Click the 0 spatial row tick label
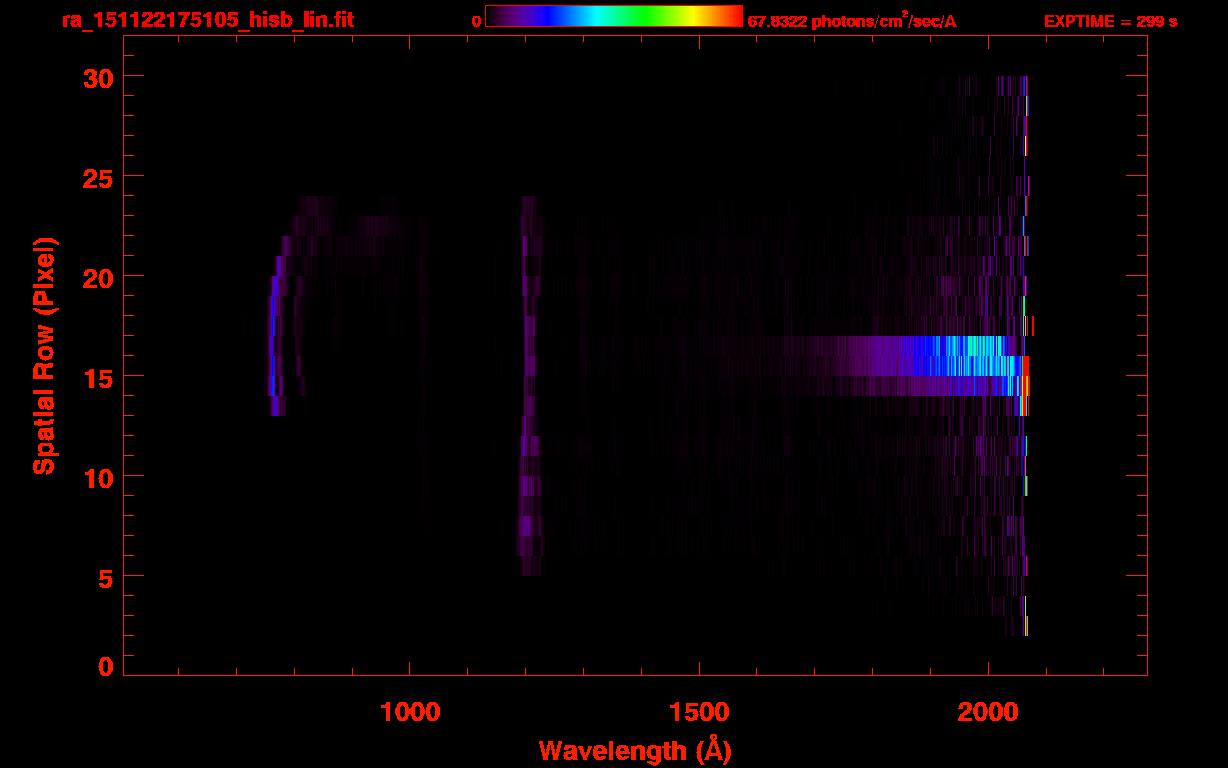Viewport: 1228px width, 768px height. pos(106,667)
